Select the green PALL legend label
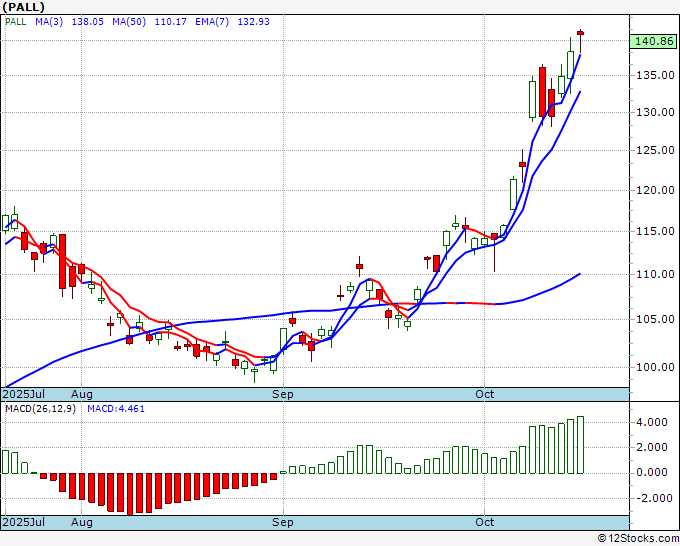Screen dimensions: 680x546 pos(16,20)
